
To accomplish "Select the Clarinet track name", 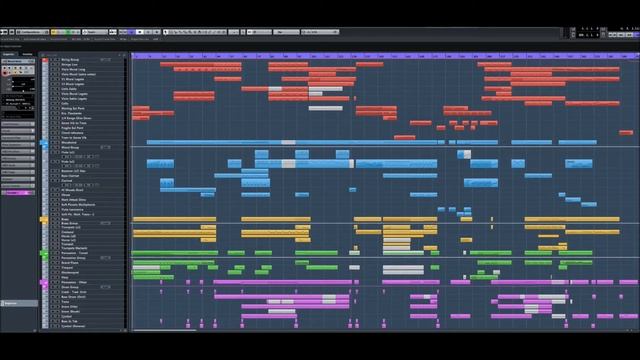I will [x=67, y=180].
